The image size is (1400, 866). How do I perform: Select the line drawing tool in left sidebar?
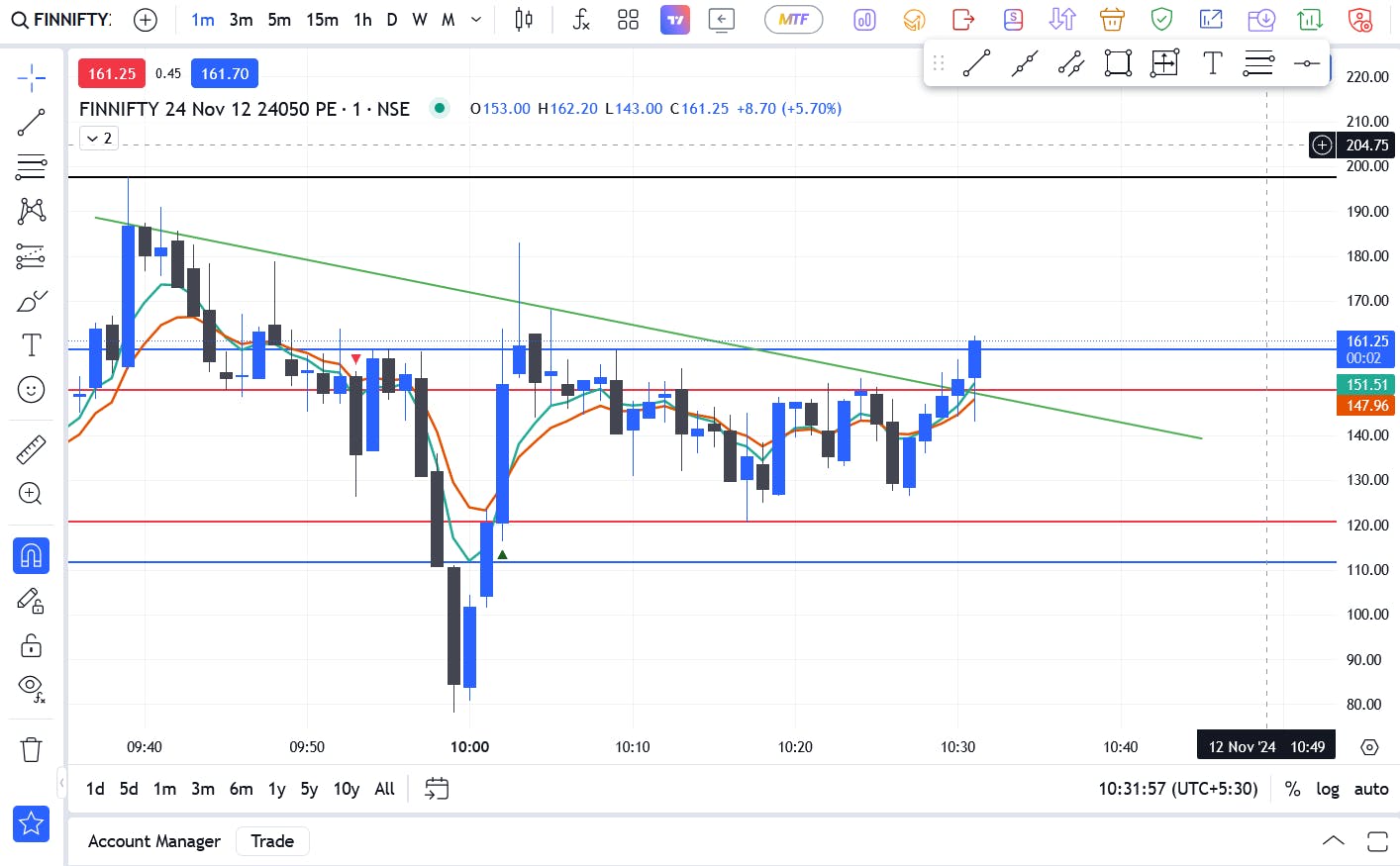pyautogui.click(x=32, y=123)
